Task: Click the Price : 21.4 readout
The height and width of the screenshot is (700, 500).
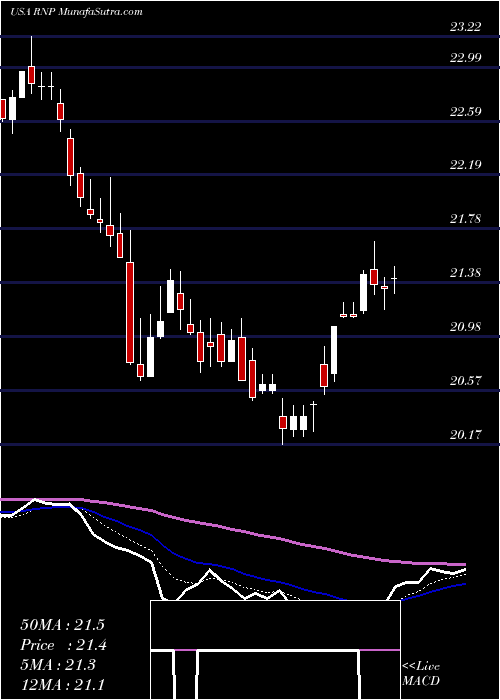Action: point(63,645)
